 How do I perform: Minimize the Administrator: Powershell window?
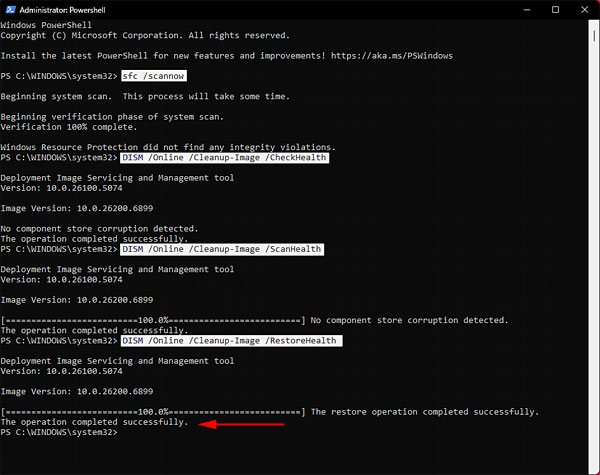pos(527,10)
